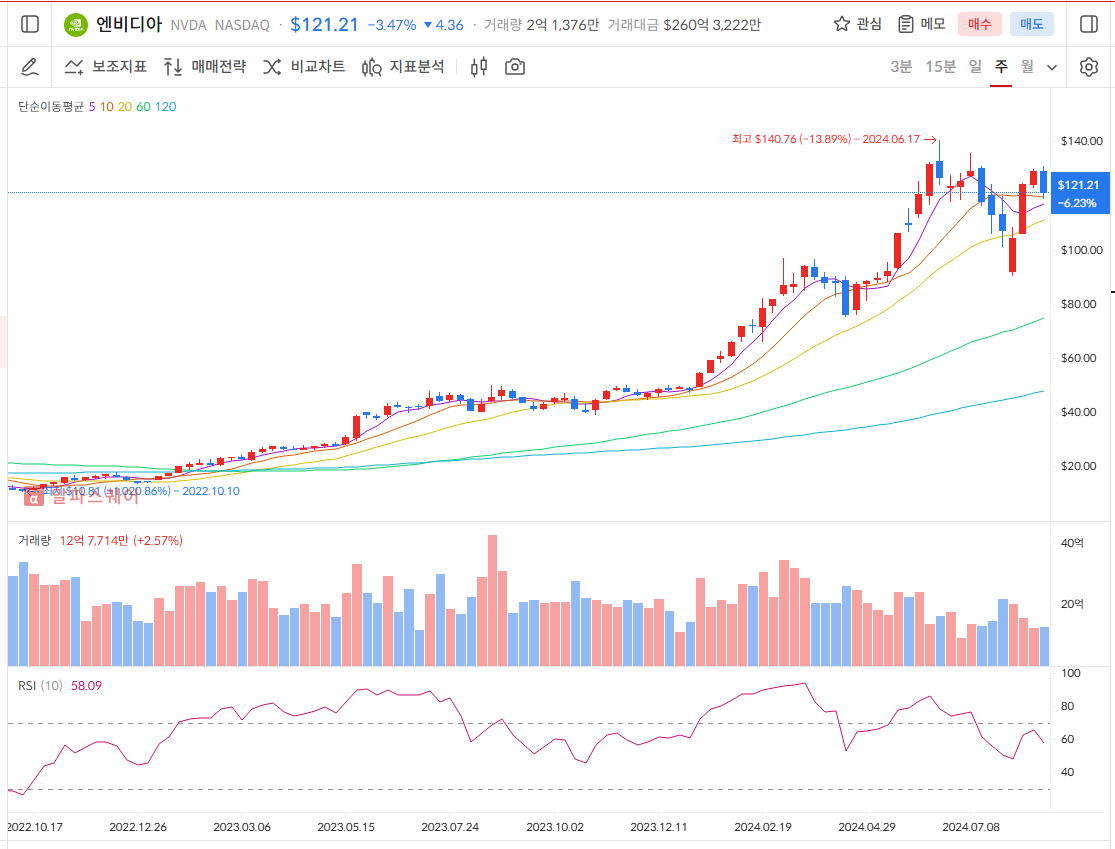Open 비교차트 compare chart tool
This screenshot has width=1115, height=849.
pyautogui.click(x=304, y=67)
